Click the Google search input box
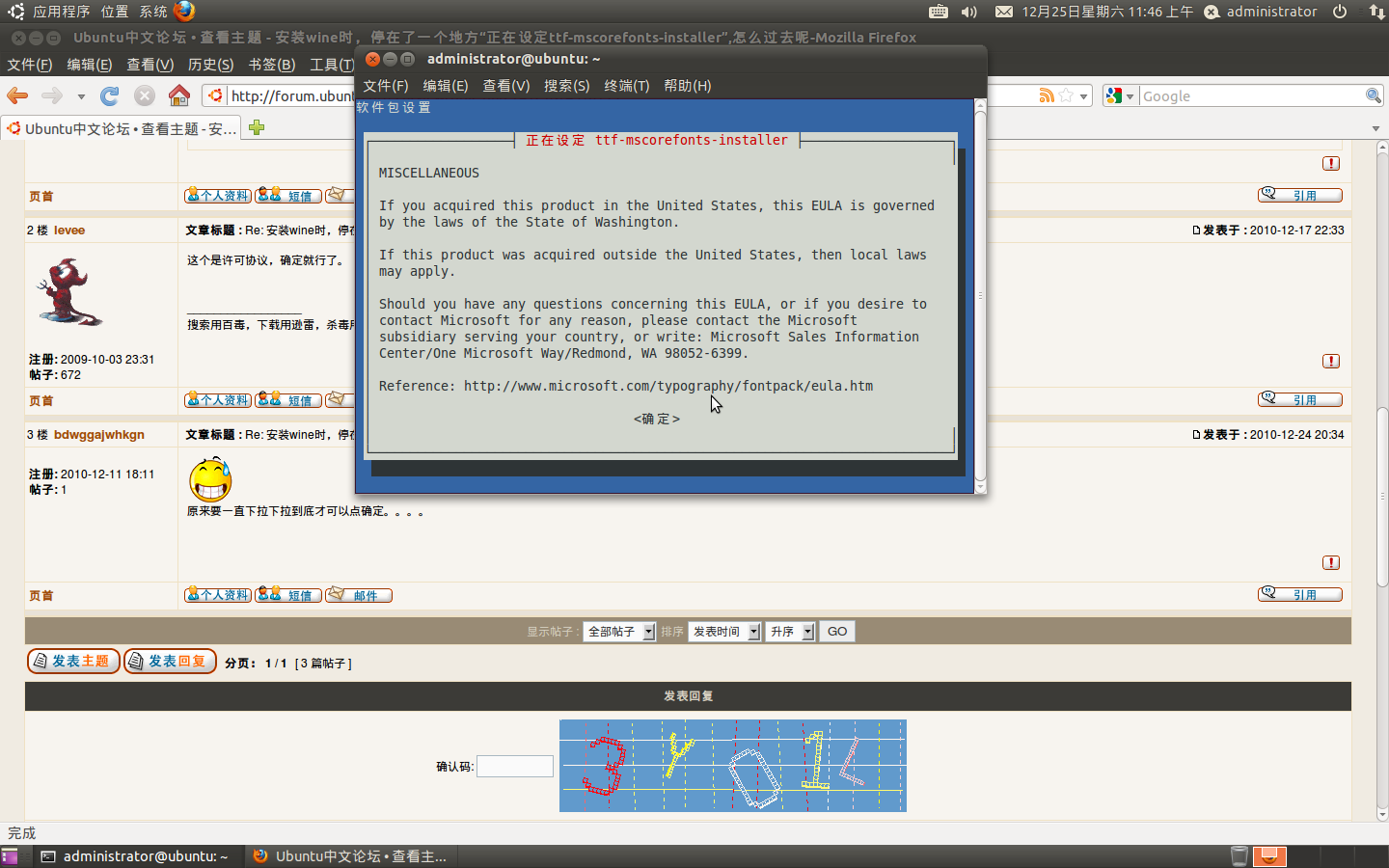This screenshot has width=1389, height=868. click(x=1251, y=95)
